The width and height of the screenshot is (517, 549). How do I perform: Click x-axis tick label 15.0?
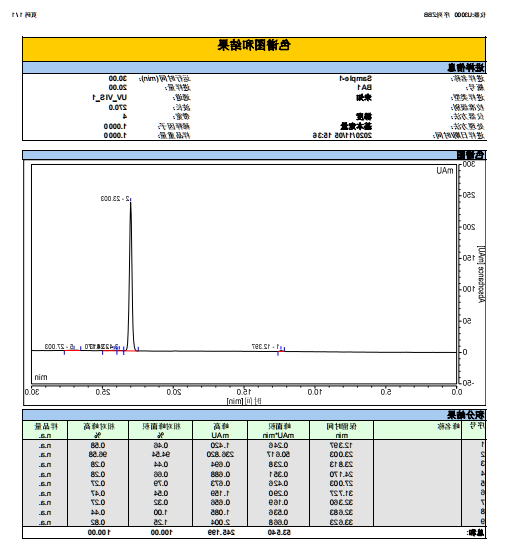pyautogui.click(x=244, y=392)
